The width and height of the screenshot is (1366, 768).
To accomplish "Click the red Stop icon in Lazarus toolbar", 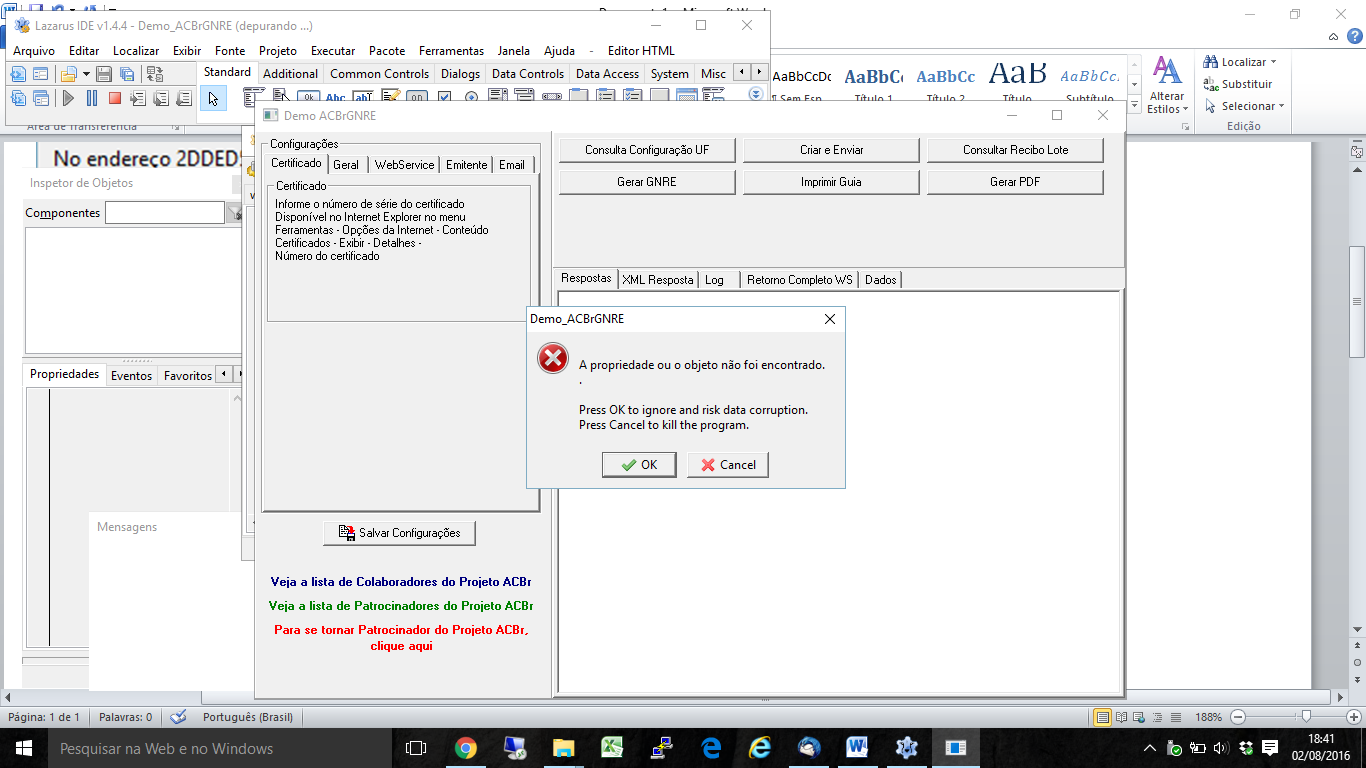I will coord(115,98).
